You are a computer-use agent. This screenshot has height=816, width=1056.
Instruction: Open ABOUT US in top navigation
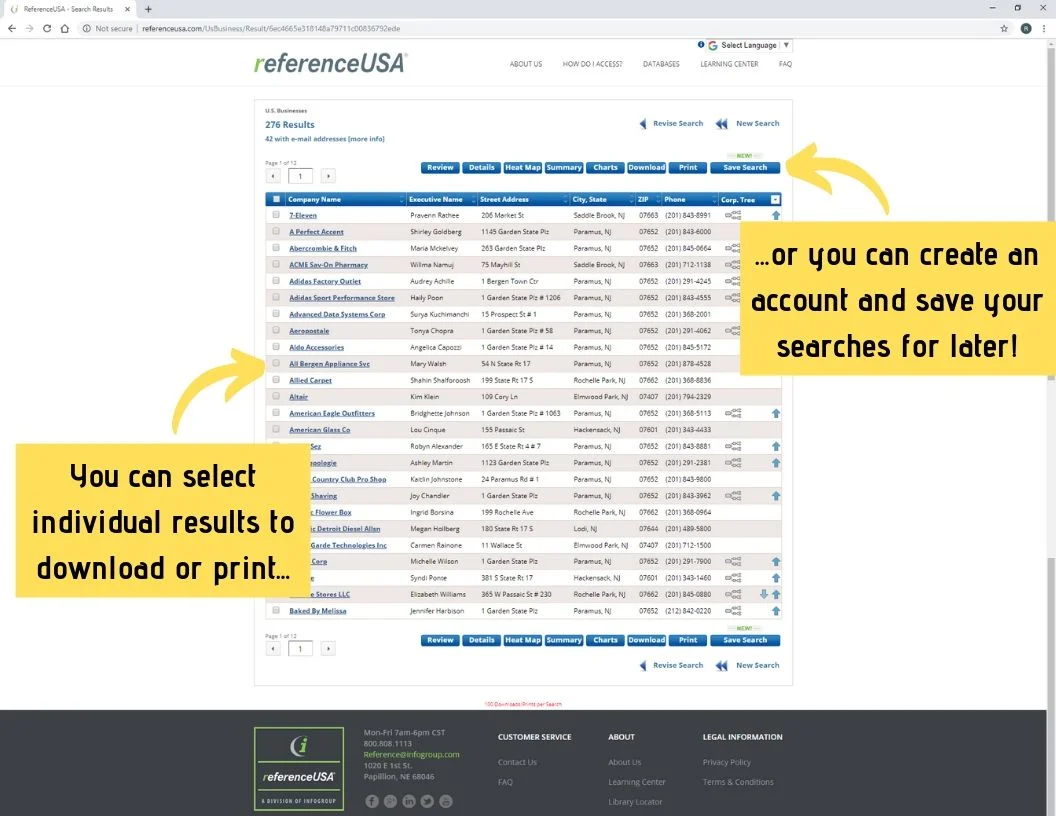[526, 64]
